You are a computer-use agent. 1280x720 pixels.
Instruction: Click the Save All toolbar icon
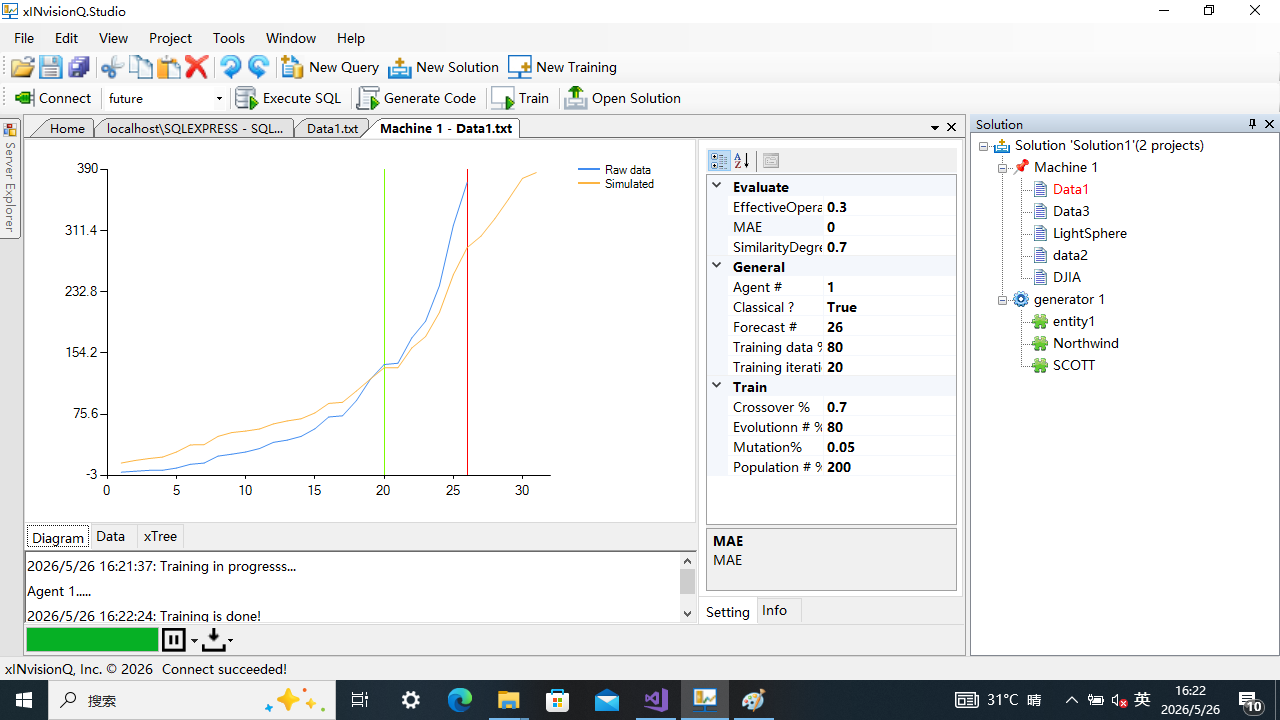tap(79, 67)
